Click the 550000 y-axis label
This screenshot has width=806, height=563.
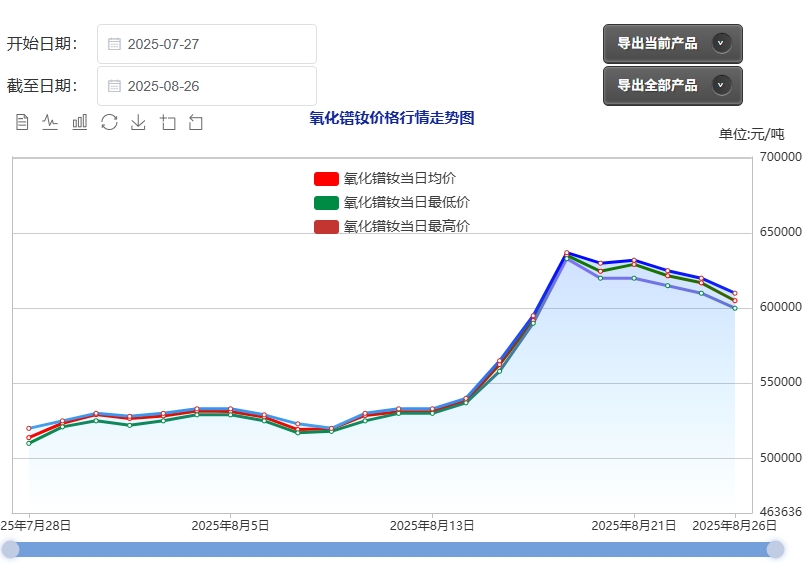point(781,382)
